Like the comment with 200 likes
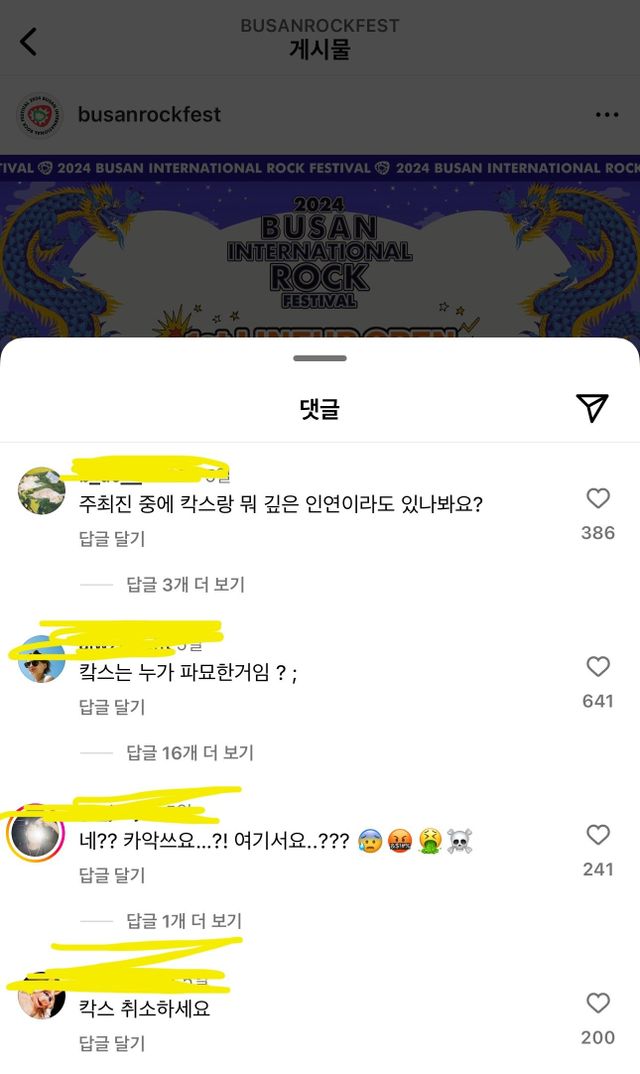Viewport: 640px width, 1074px height. (x=598, y=1003)
